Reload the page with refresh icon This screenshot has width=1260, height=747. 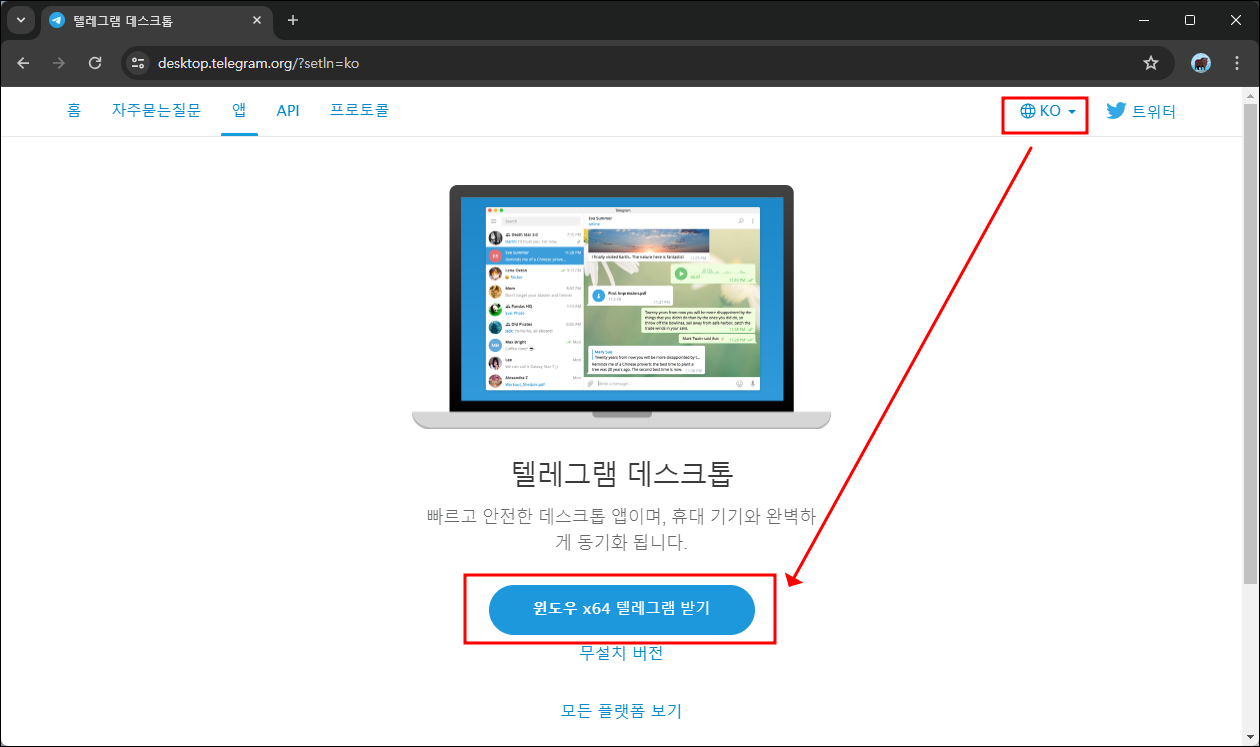95,63
